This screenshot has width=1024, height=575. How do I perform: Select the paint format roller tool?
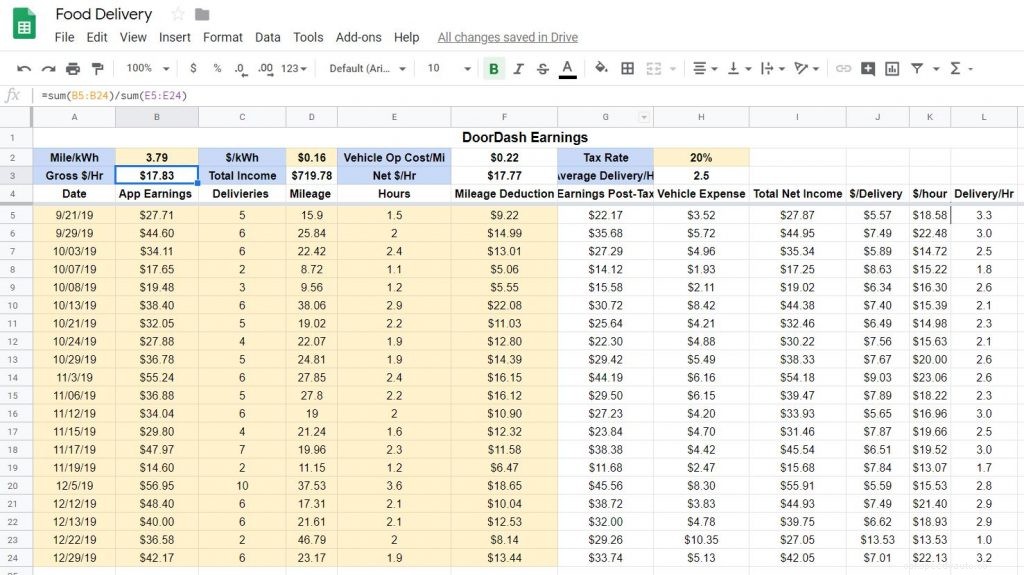pos(97,68)
